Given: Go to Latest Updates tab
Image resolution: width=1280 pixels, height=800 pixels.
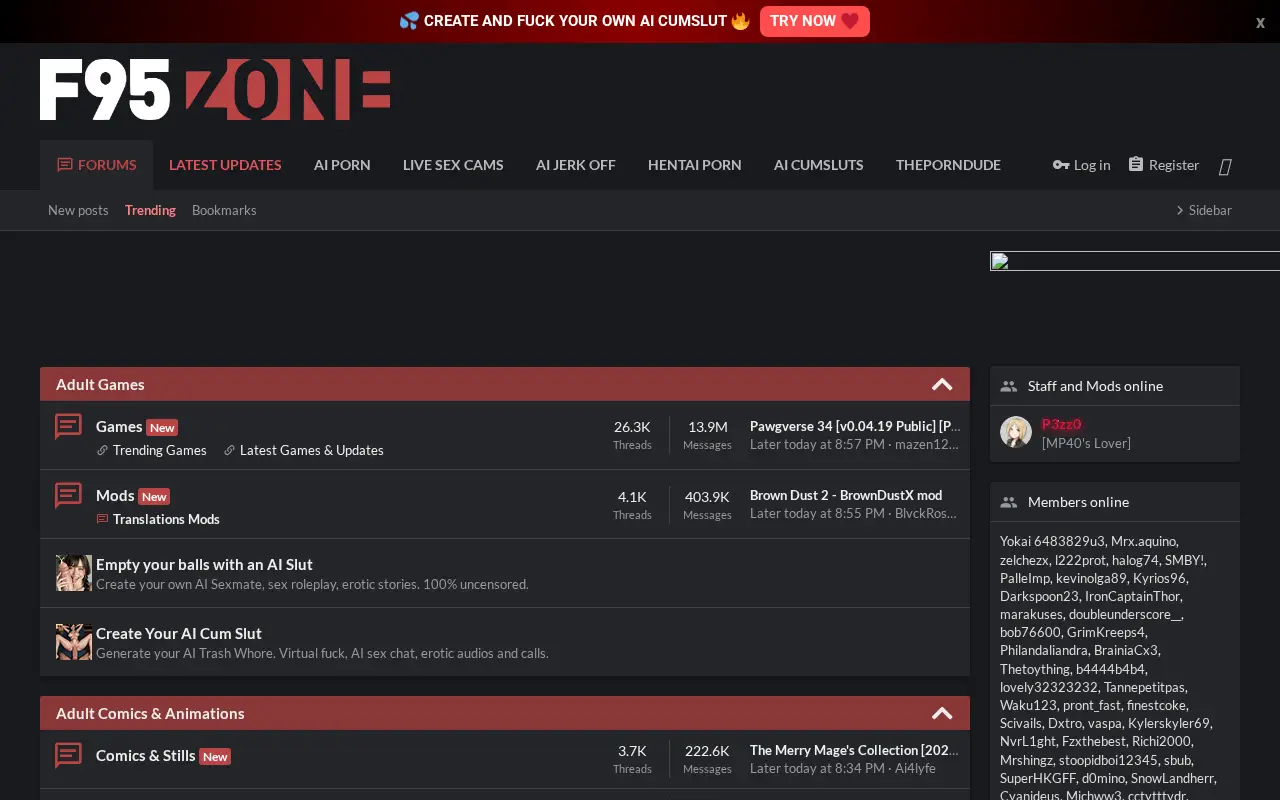Looking at the screenshot, I should tap(225, 165).
